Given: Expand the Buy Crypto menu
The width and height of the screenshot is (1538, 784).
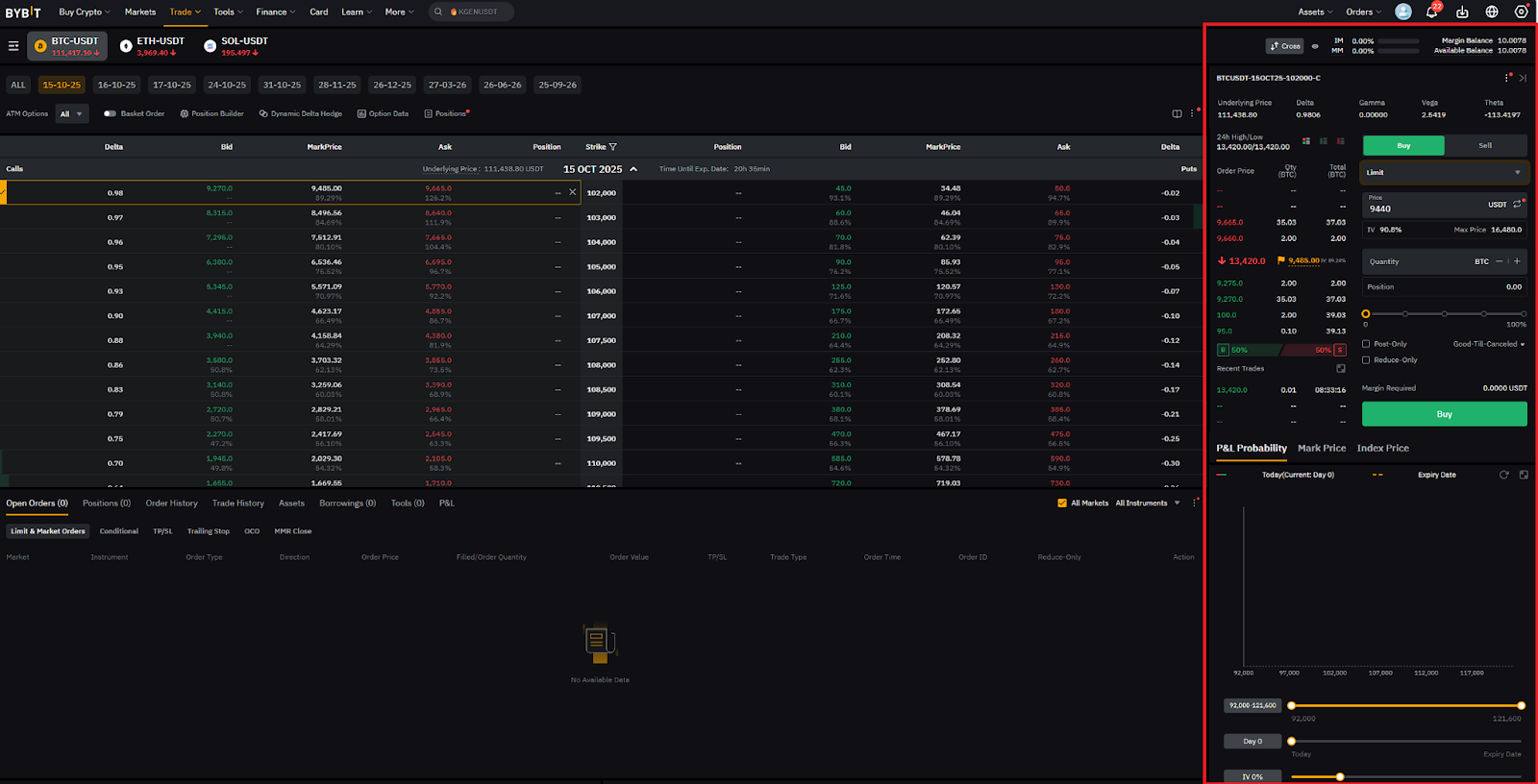Looking at the screenshot, I should coord(85,12).
